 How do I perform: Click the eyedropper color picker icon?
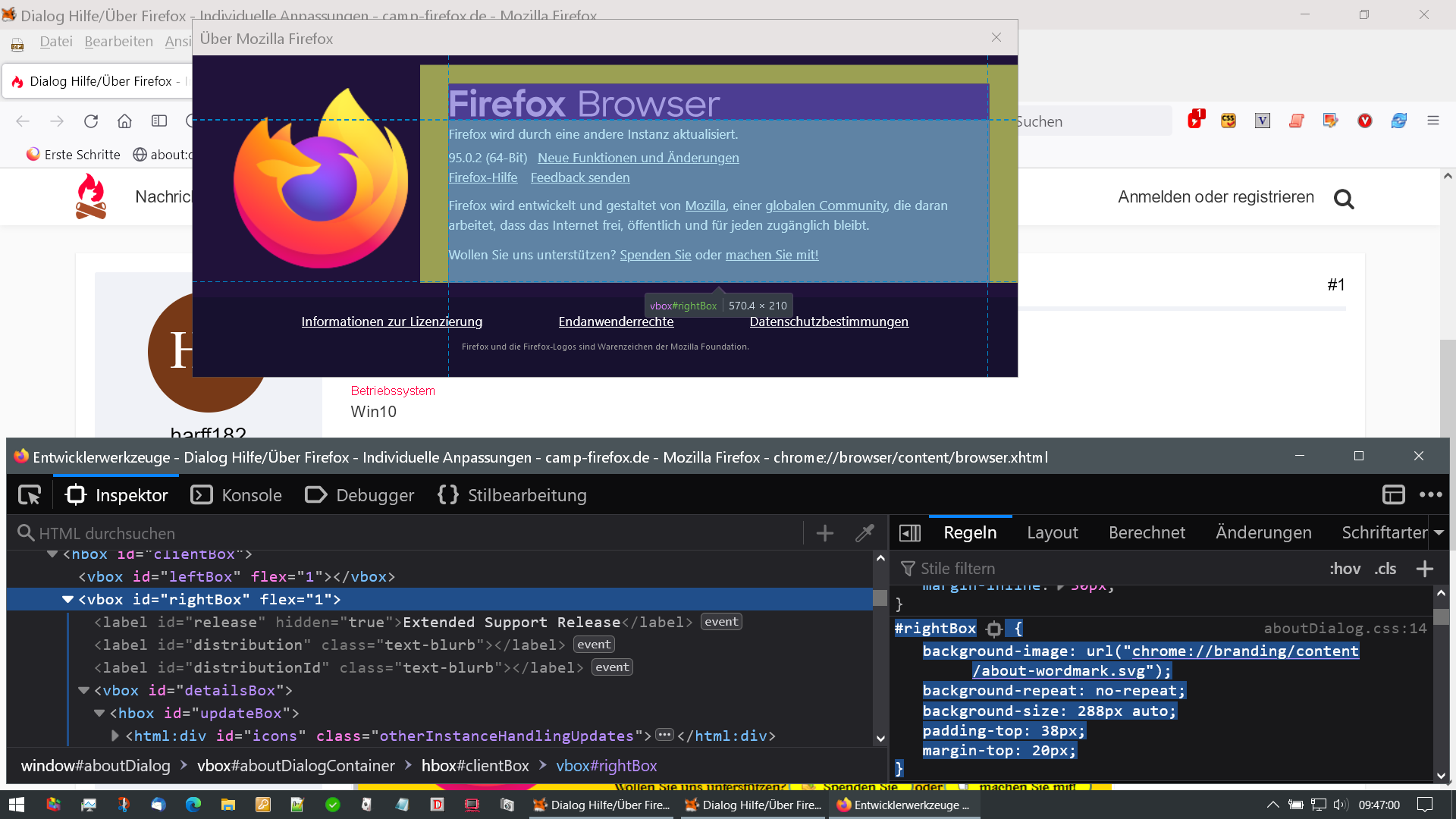tap(864, 533)
